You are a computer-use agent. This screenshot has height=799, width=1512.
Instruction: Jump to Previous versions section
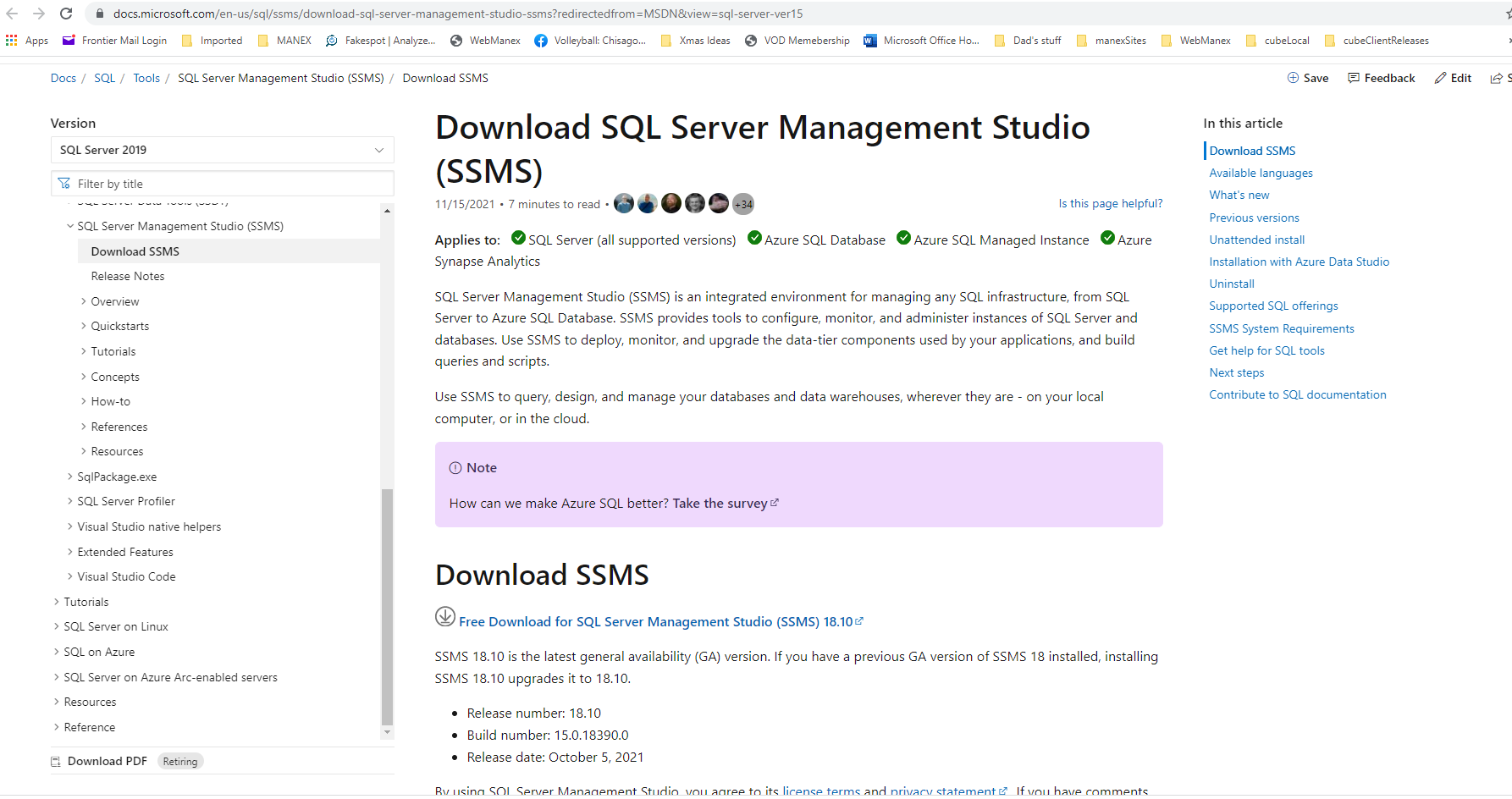coord(1254,218)
